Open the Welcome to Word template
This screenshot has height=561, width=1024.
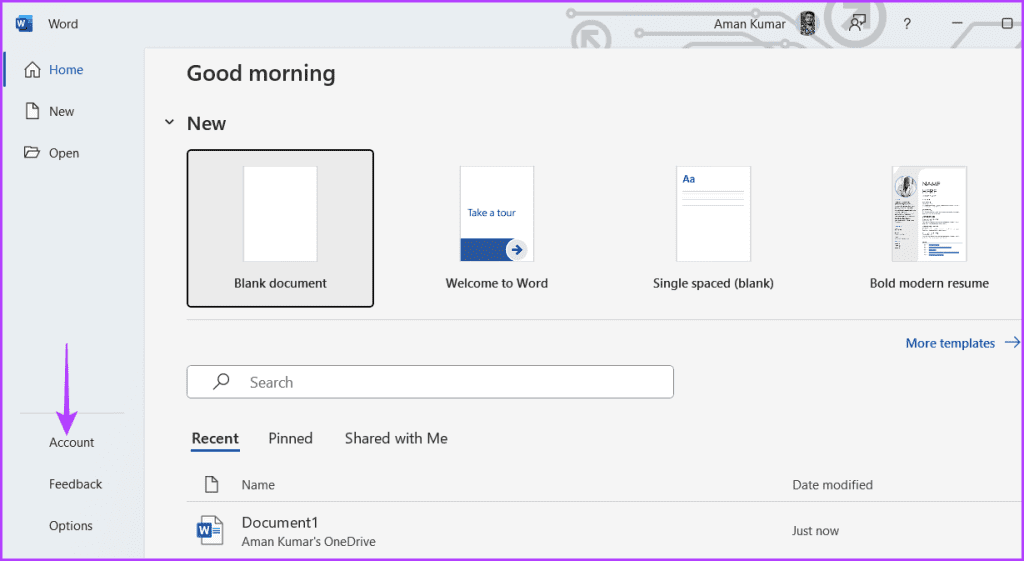[x=496, y=229]
